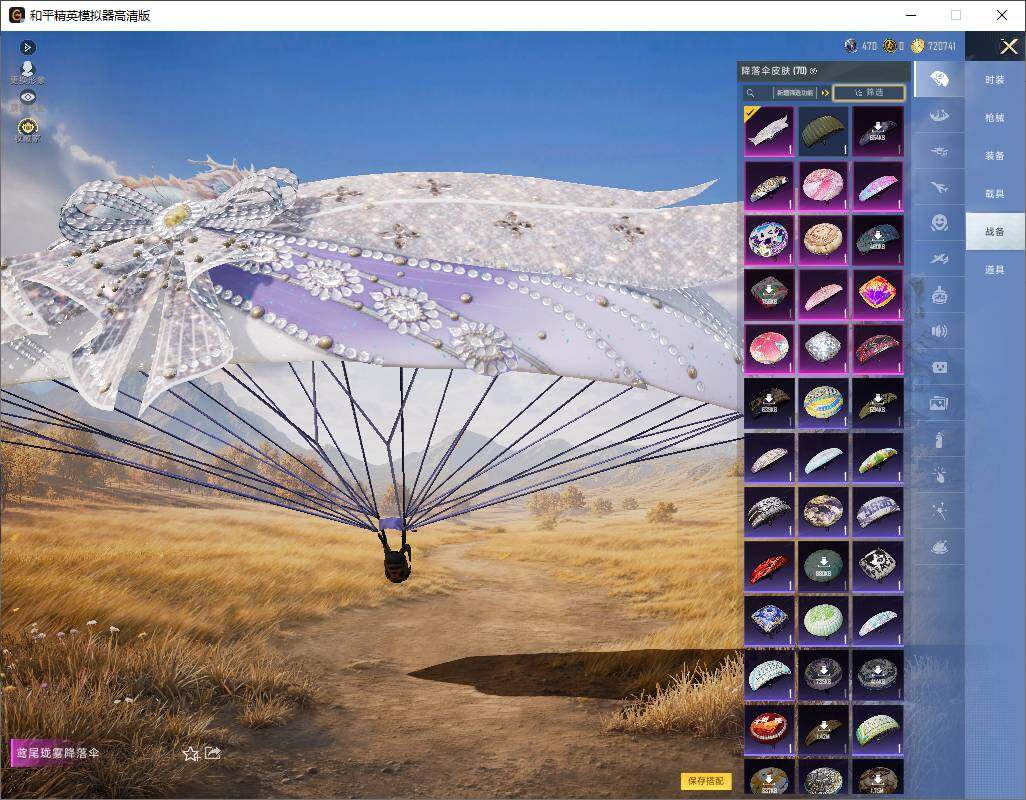The width and height of the screenshot is (1026, 800).
Task: Select the equipped white glitter parachute thumbnail
Action: pos(769,131)
